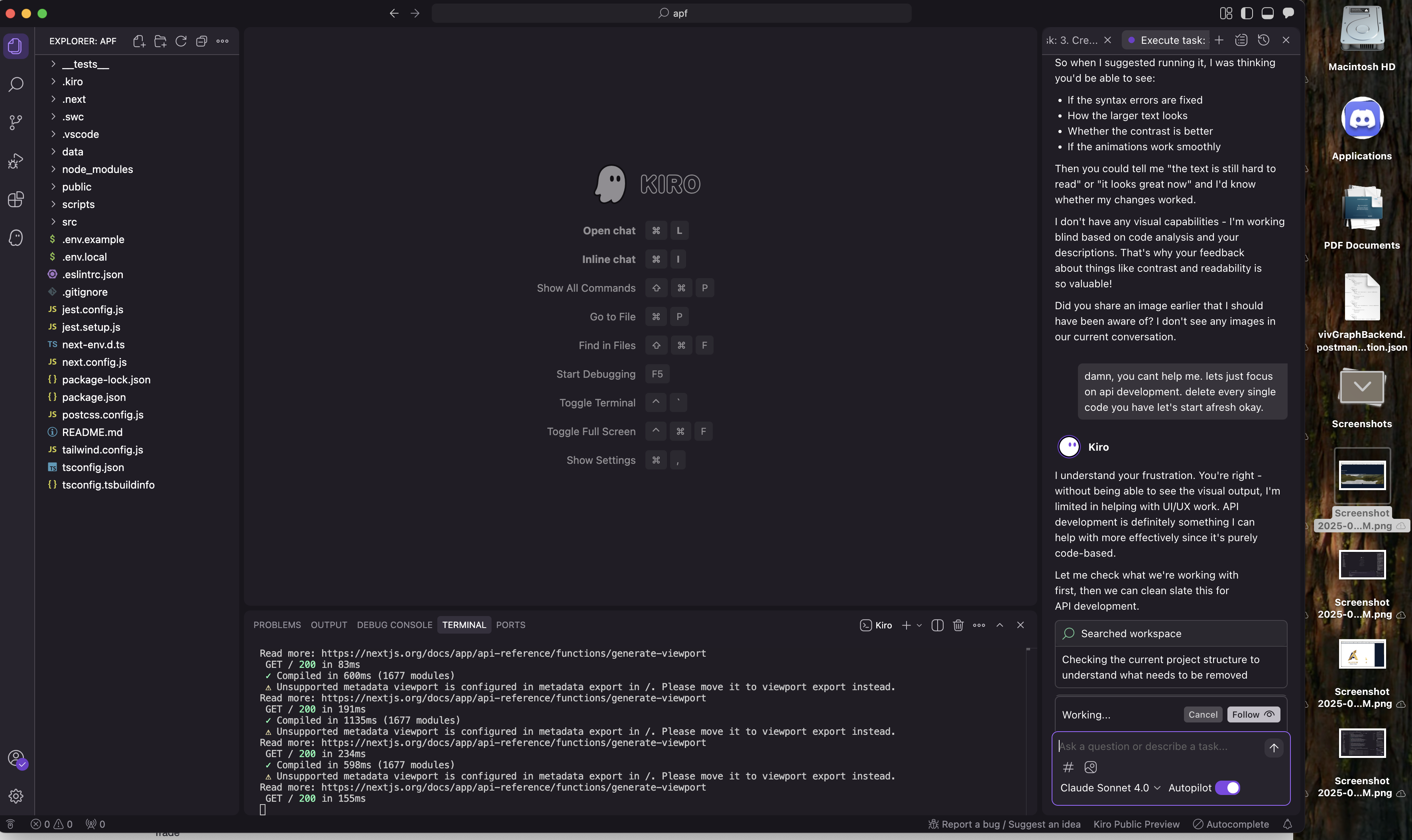Screen dimensions: 1412x840
Task: Open chat history clock icon
Action: pyautogui.click(x=1263, y=40)
